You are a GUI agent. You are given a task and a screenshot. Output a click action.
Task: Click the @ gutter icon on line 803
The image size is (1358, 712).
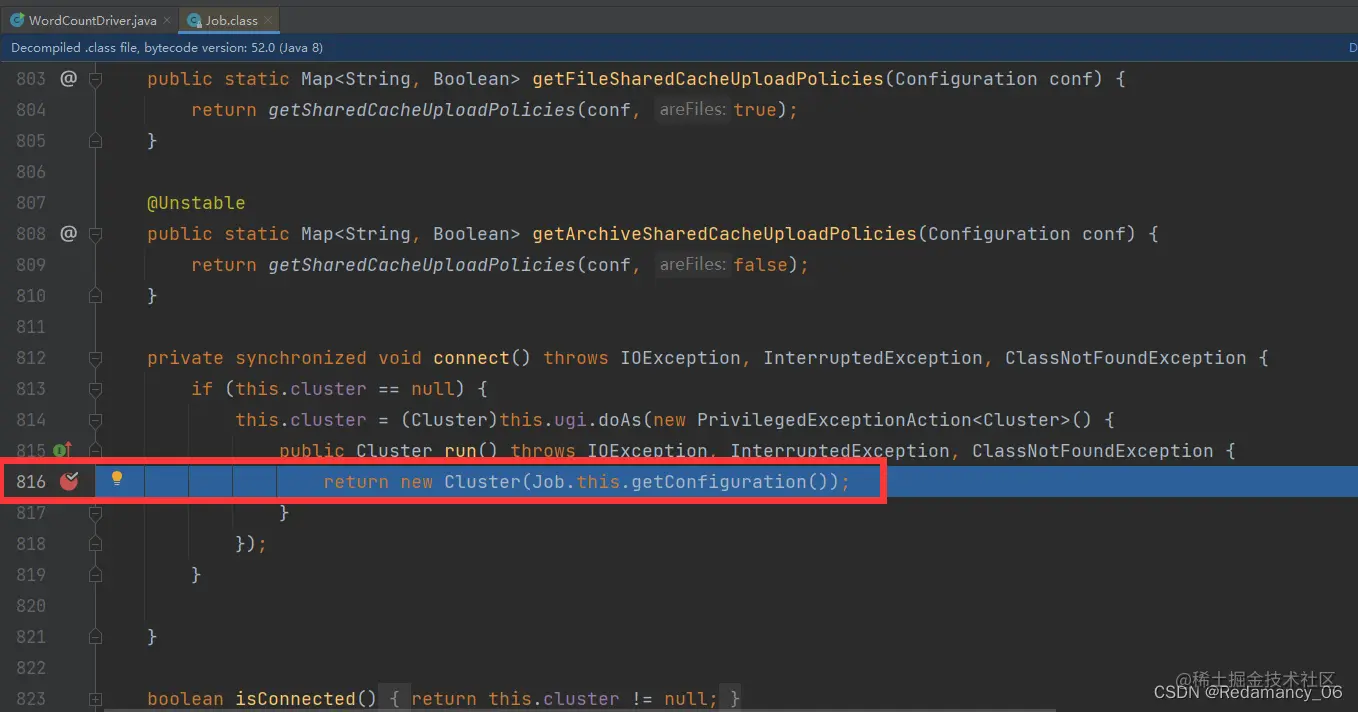[68, 78]
